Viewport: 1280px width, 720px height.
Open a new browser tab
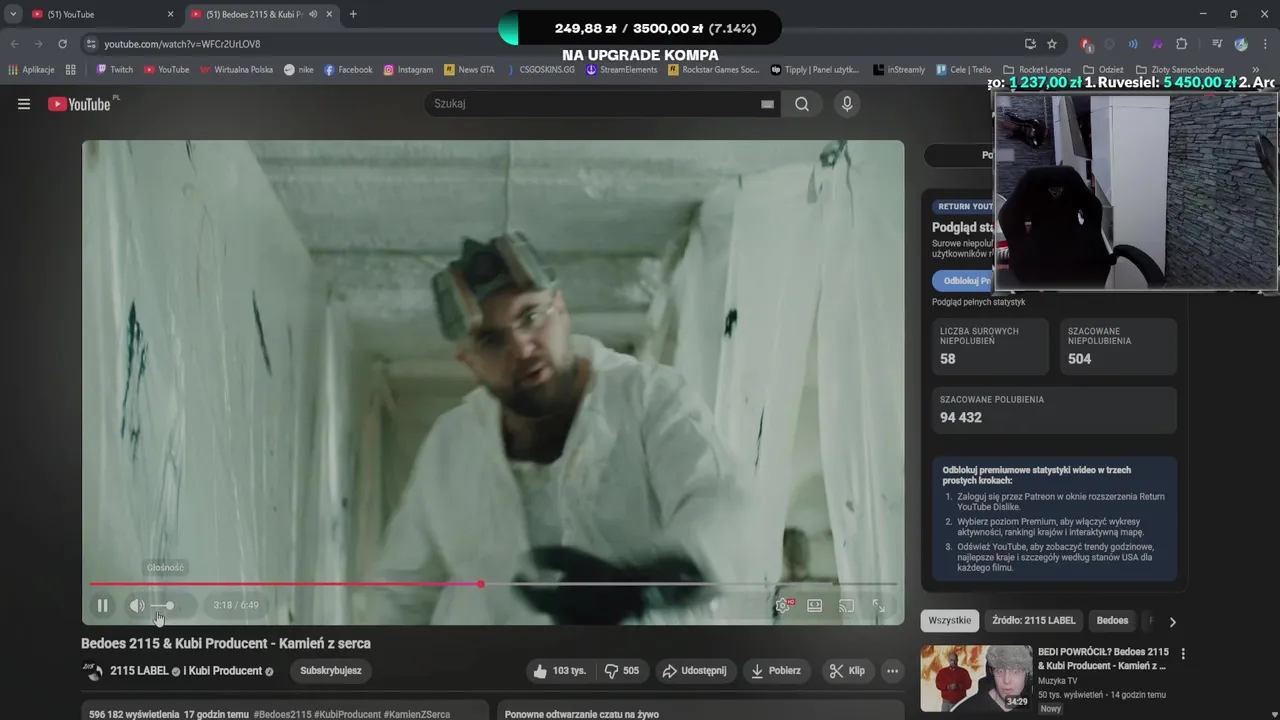353,14
